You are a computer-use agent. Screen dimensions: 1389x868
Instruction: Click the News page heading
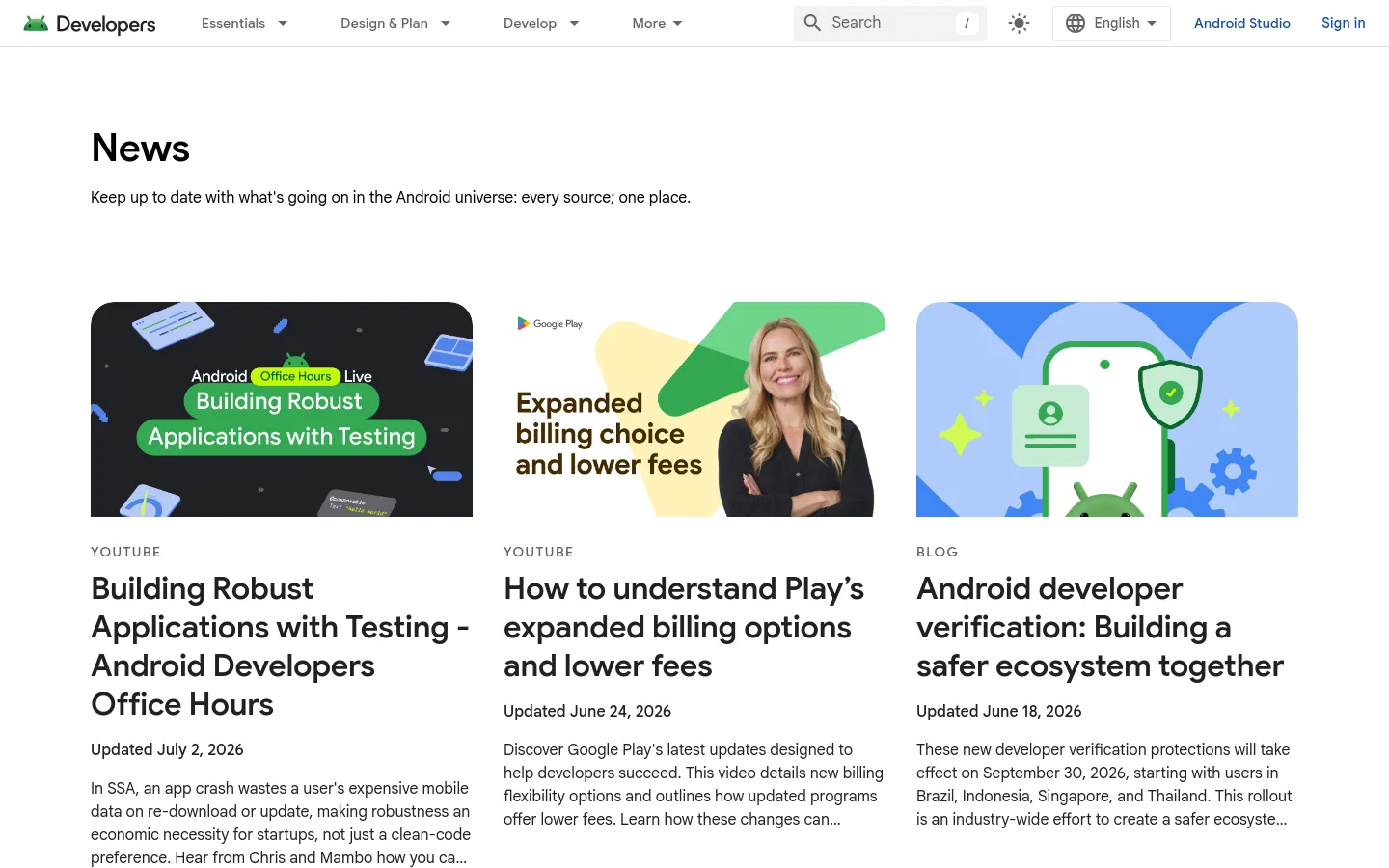coord(140,149)
